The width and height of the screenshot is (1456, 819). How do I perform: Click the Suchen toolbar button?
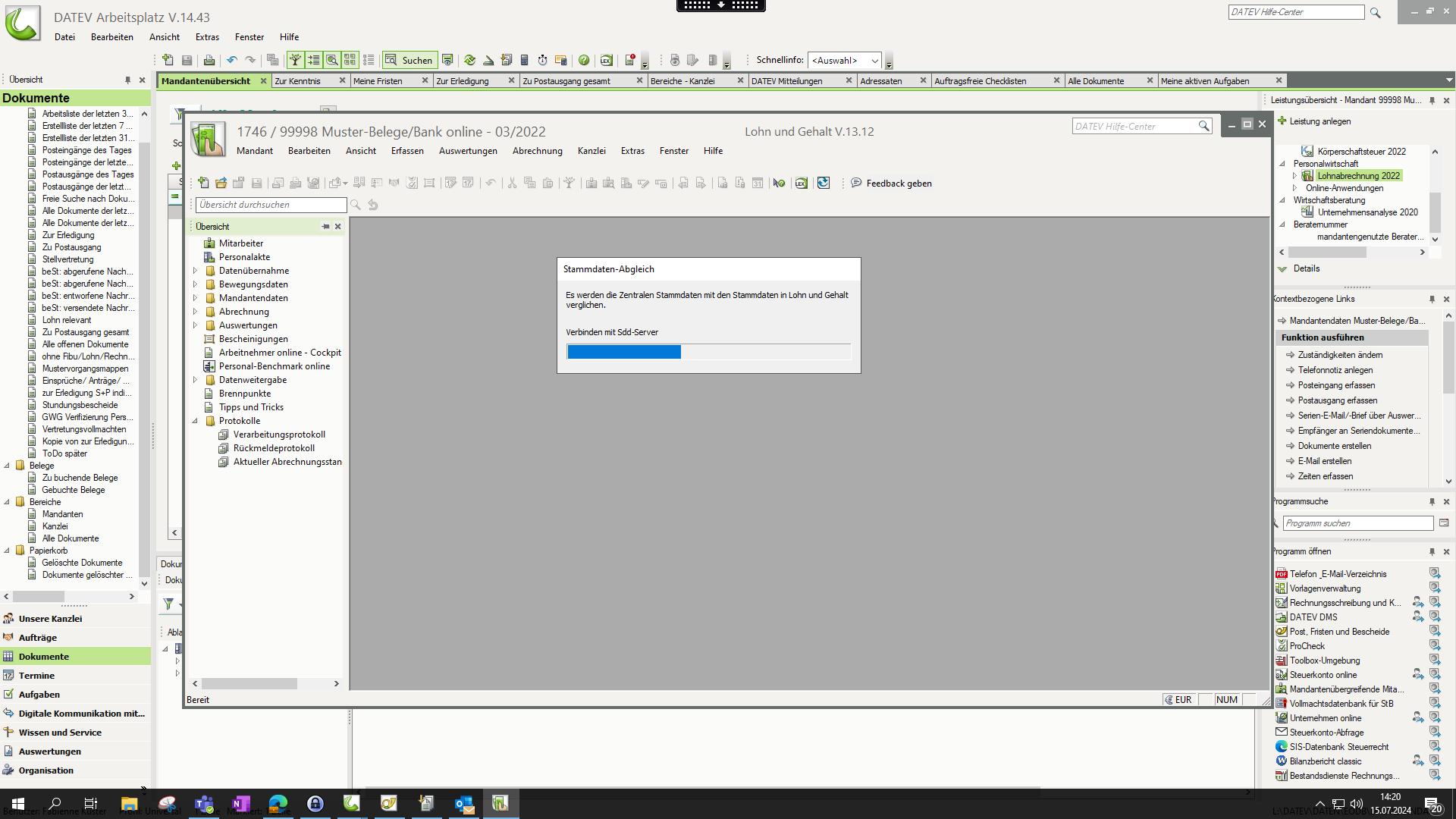click(409, 60)
